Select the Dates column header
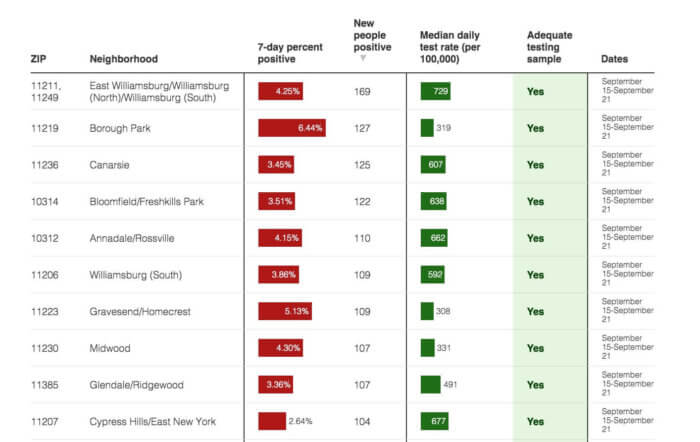This screenshot has height=442, width=700. coord(614,60)
